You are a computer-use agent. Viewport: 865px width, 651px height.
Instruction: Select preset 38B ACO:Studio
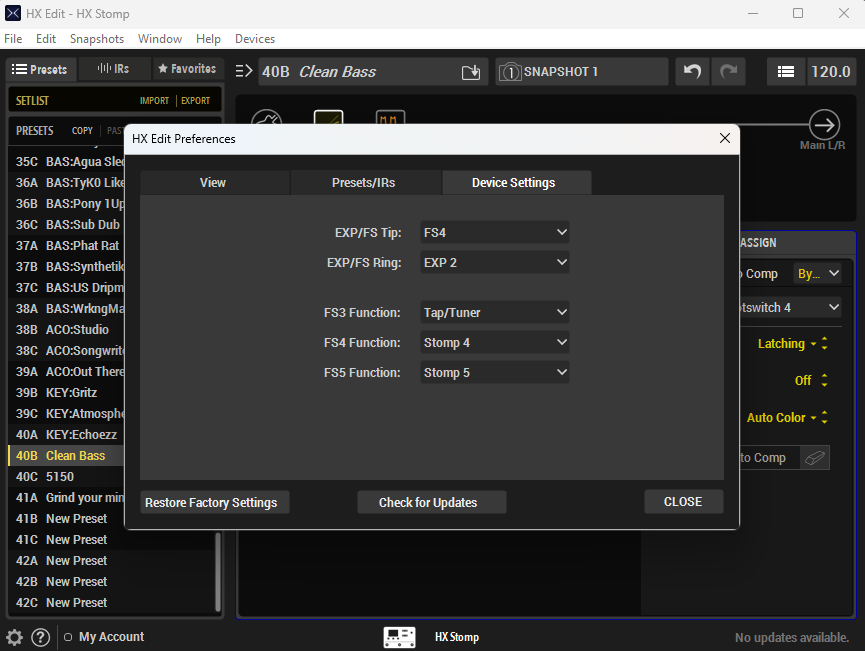[66, 330]
